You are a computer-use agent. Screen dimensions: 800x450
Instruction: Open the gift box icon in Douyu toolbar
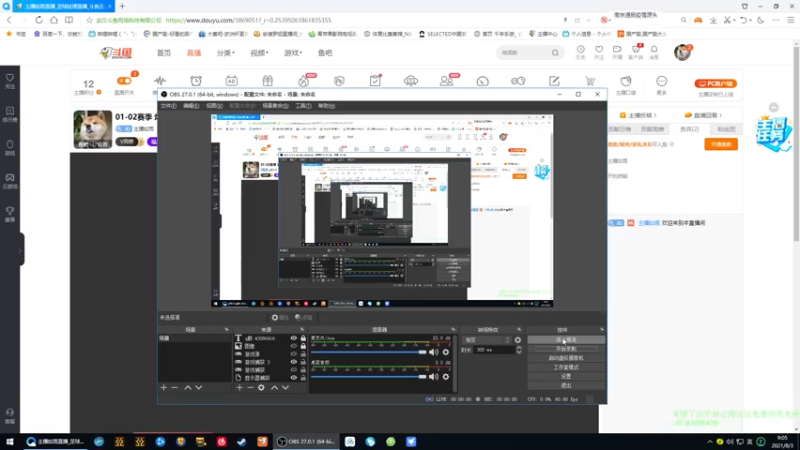[x=267, y=81]
